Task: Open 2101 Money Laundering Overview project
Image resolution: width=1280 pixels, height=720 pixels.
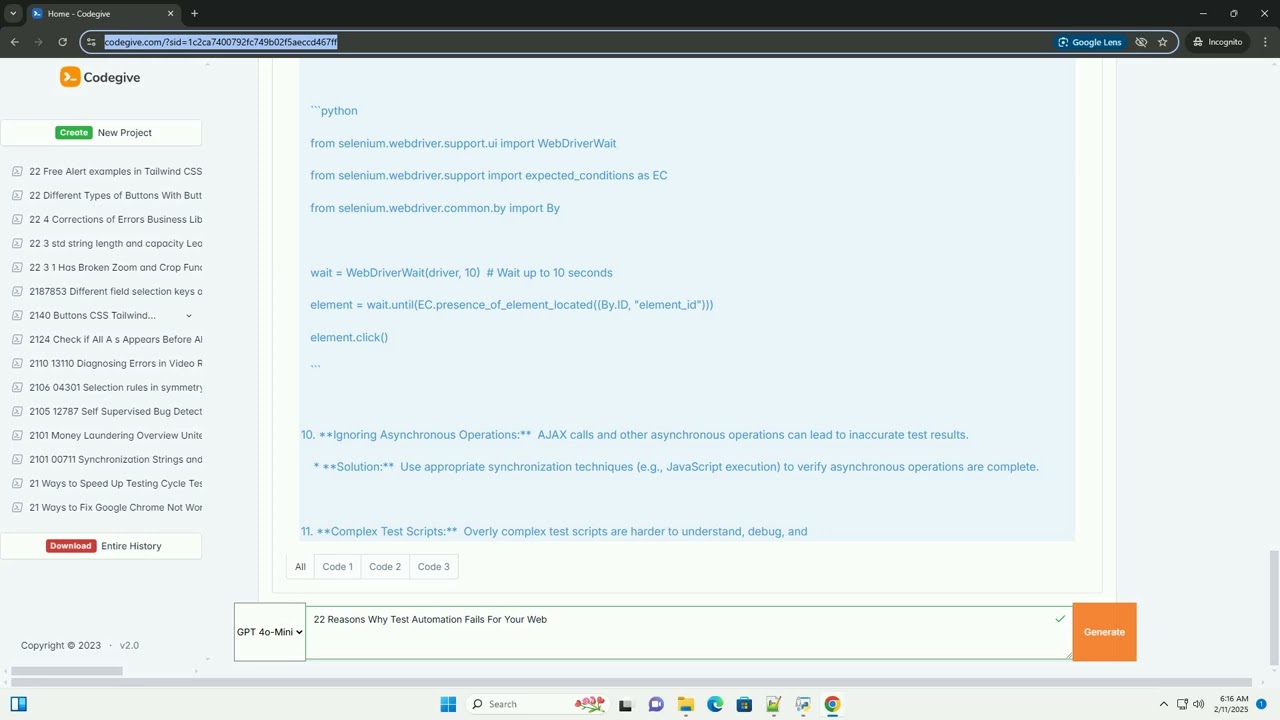Action: [x=115, y=435]
